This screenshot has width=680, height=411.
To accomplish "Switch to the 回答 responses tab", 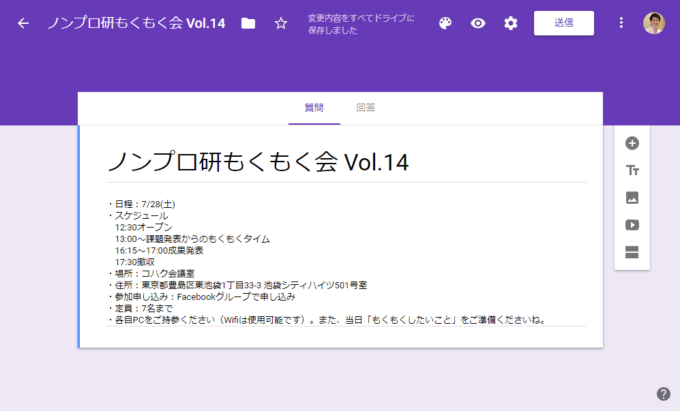I will 366,108.
